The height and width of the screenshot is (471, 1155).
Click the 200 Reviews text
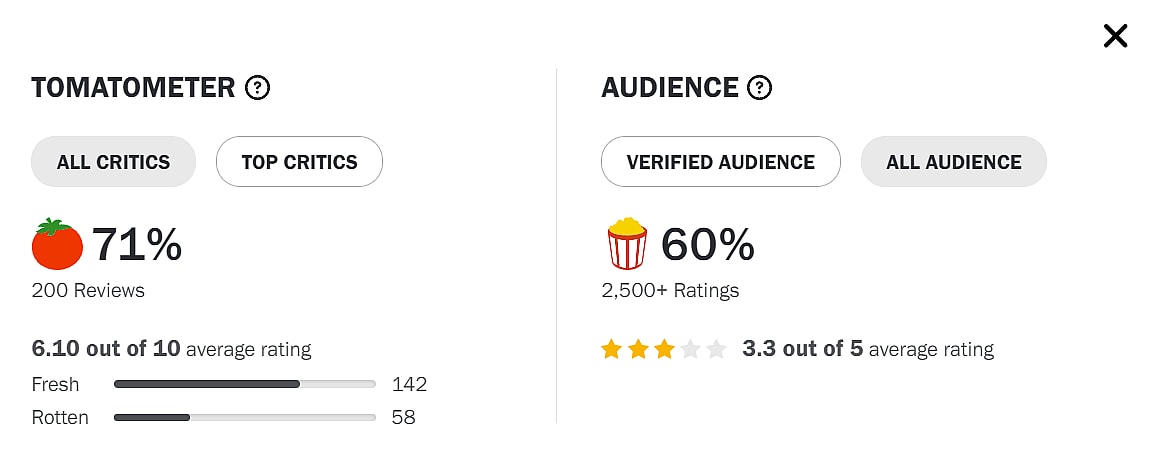88,291
